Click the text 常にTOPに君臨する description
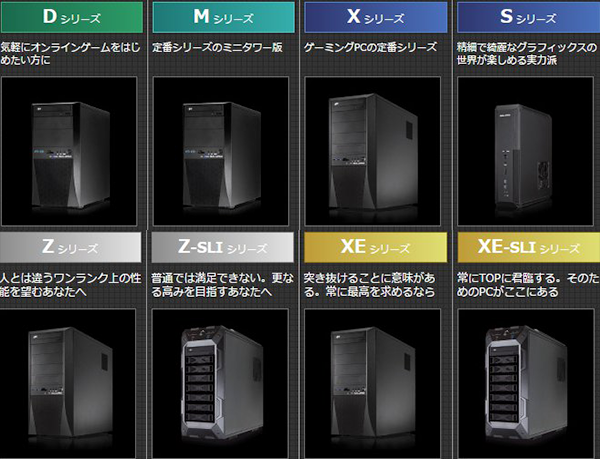The image size is (600, 459). pyautogui.click(x=528, y=285)
